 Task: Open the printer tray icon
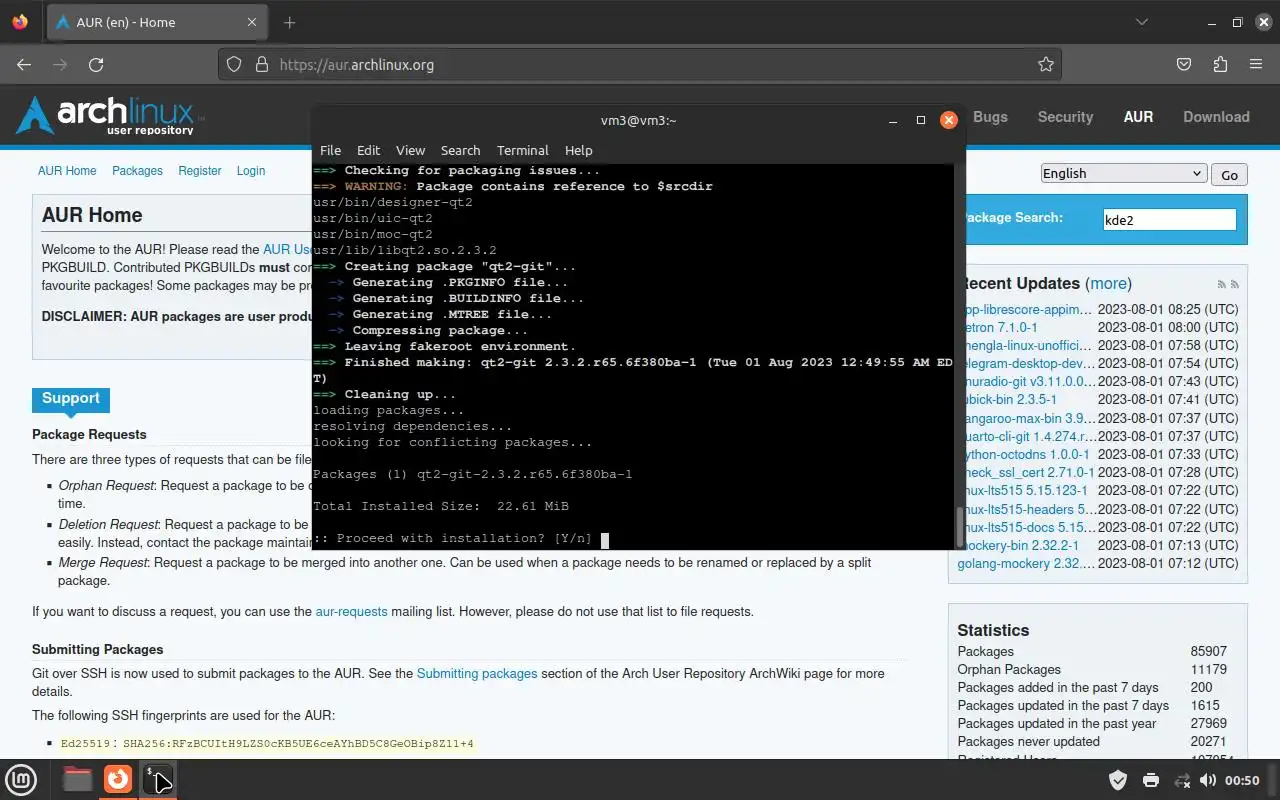(1150, 780)
